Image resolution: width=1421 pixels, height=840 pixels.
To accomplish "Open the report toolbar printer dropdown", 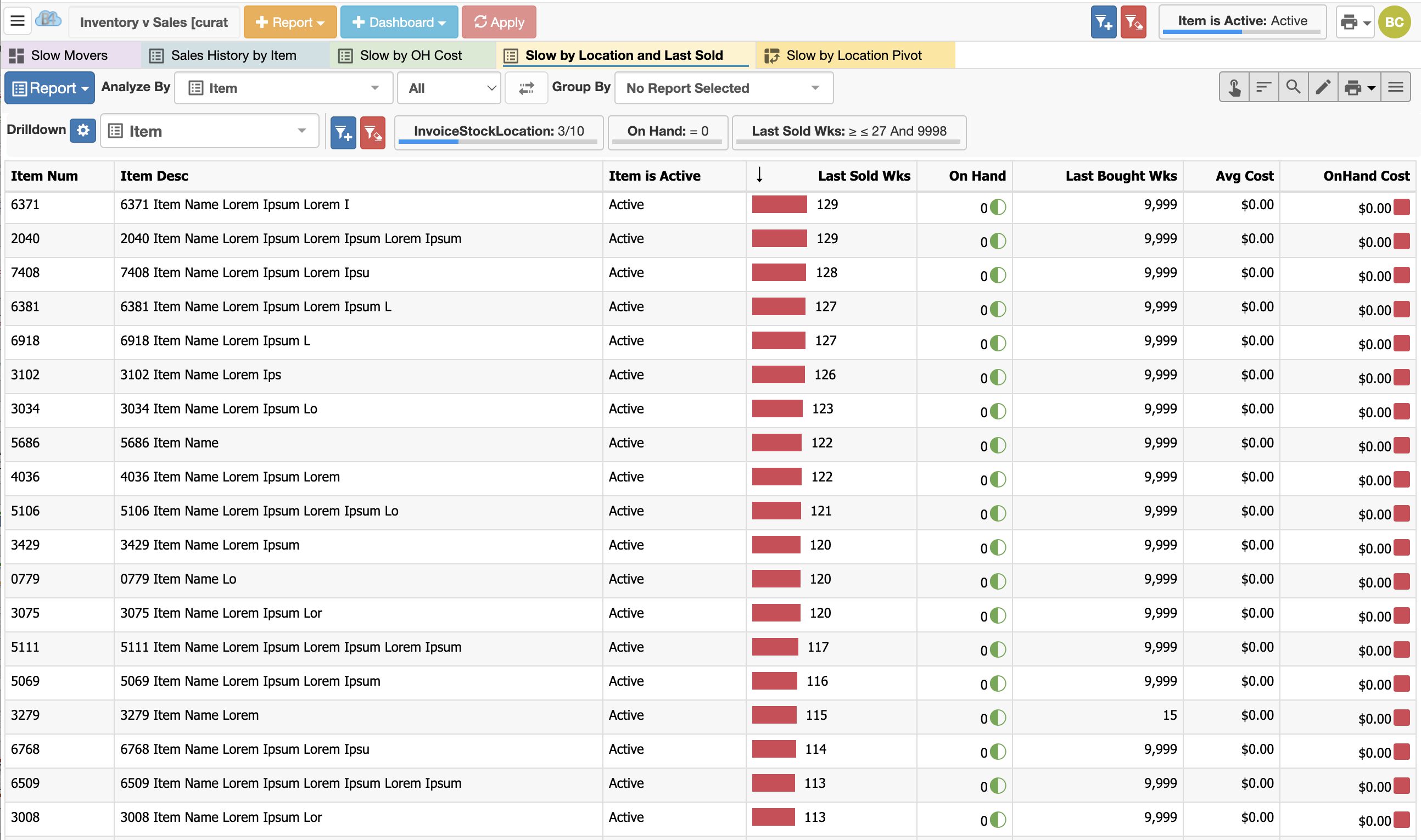I will point(1360,87).
